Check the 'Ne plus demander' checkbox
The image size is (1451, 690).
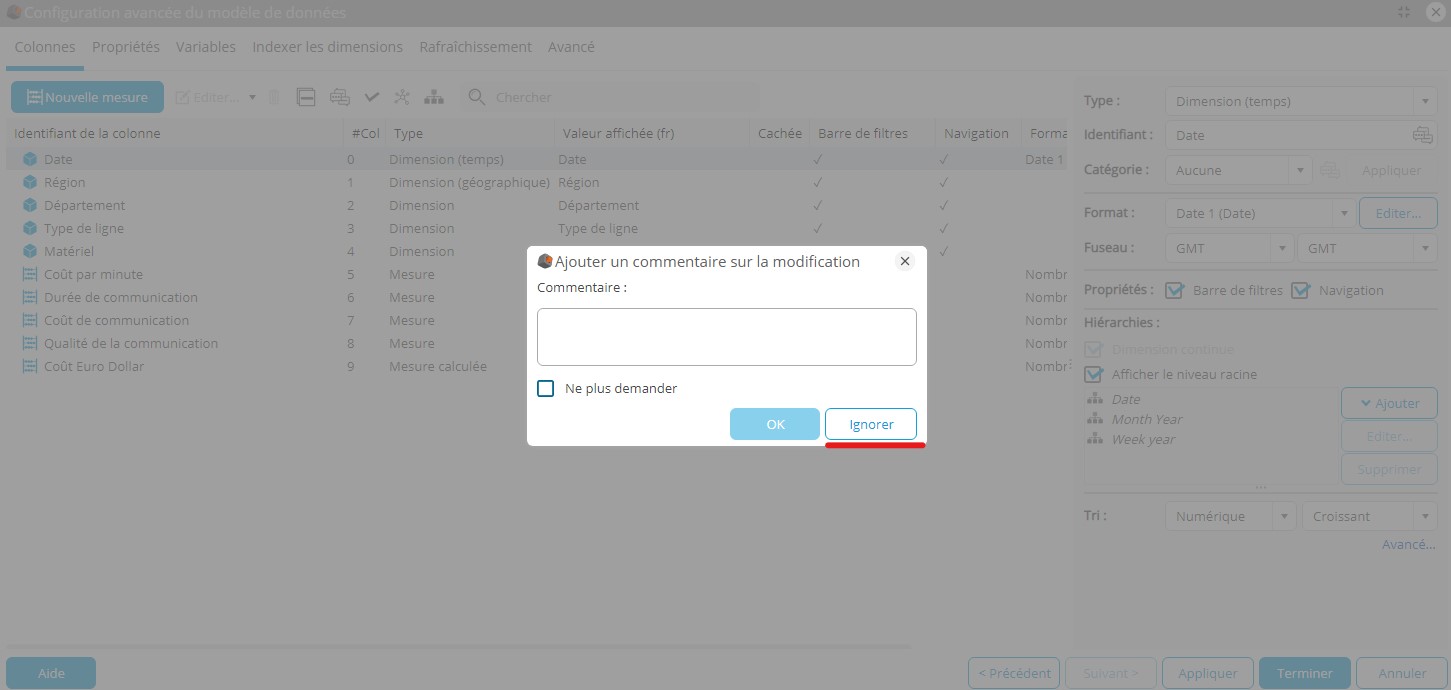(546, 388)
